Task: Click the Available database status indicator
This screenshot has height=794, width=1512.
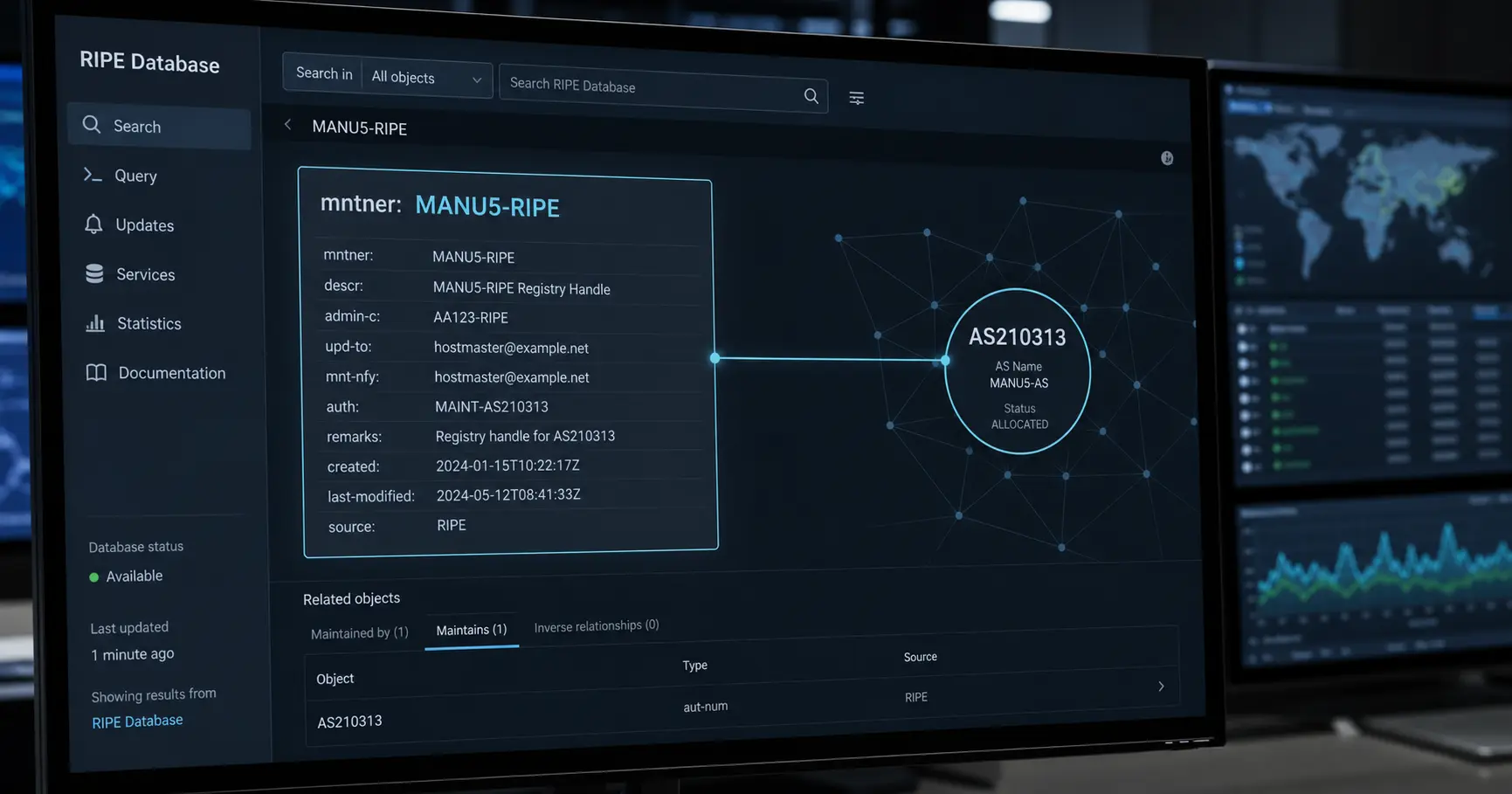Action: tap(126, 577)
